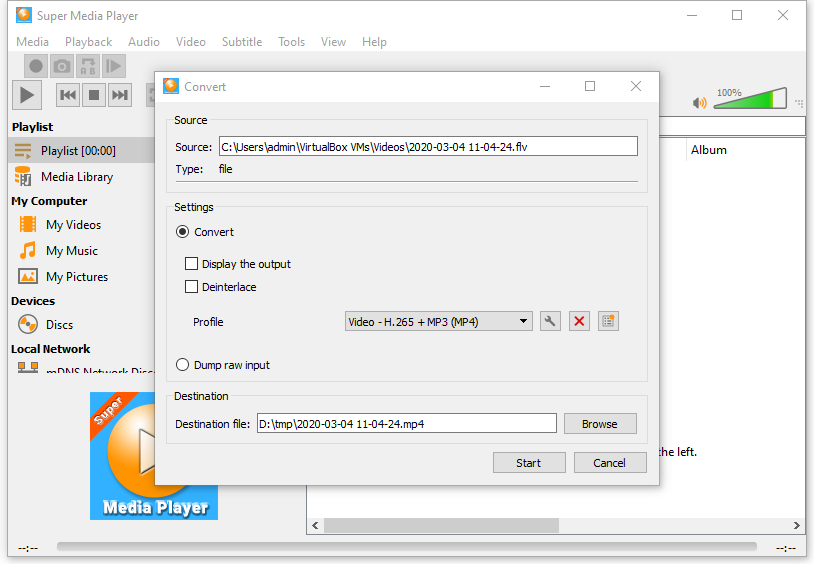The image size is (814, 564).
Task: Toggle A-B loop button
Action: pos(88,66)
